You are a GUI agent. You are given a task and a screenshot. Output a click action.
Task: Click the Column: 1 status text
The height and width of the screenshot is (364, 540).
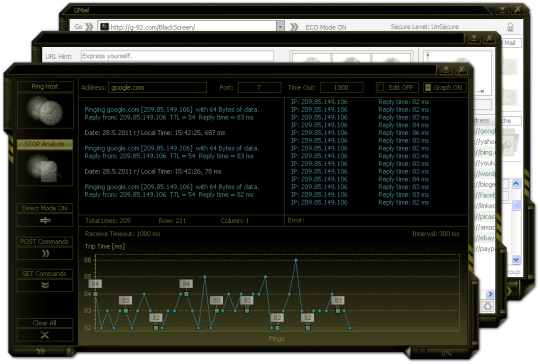pyautogui.click(x=235, y=221)
